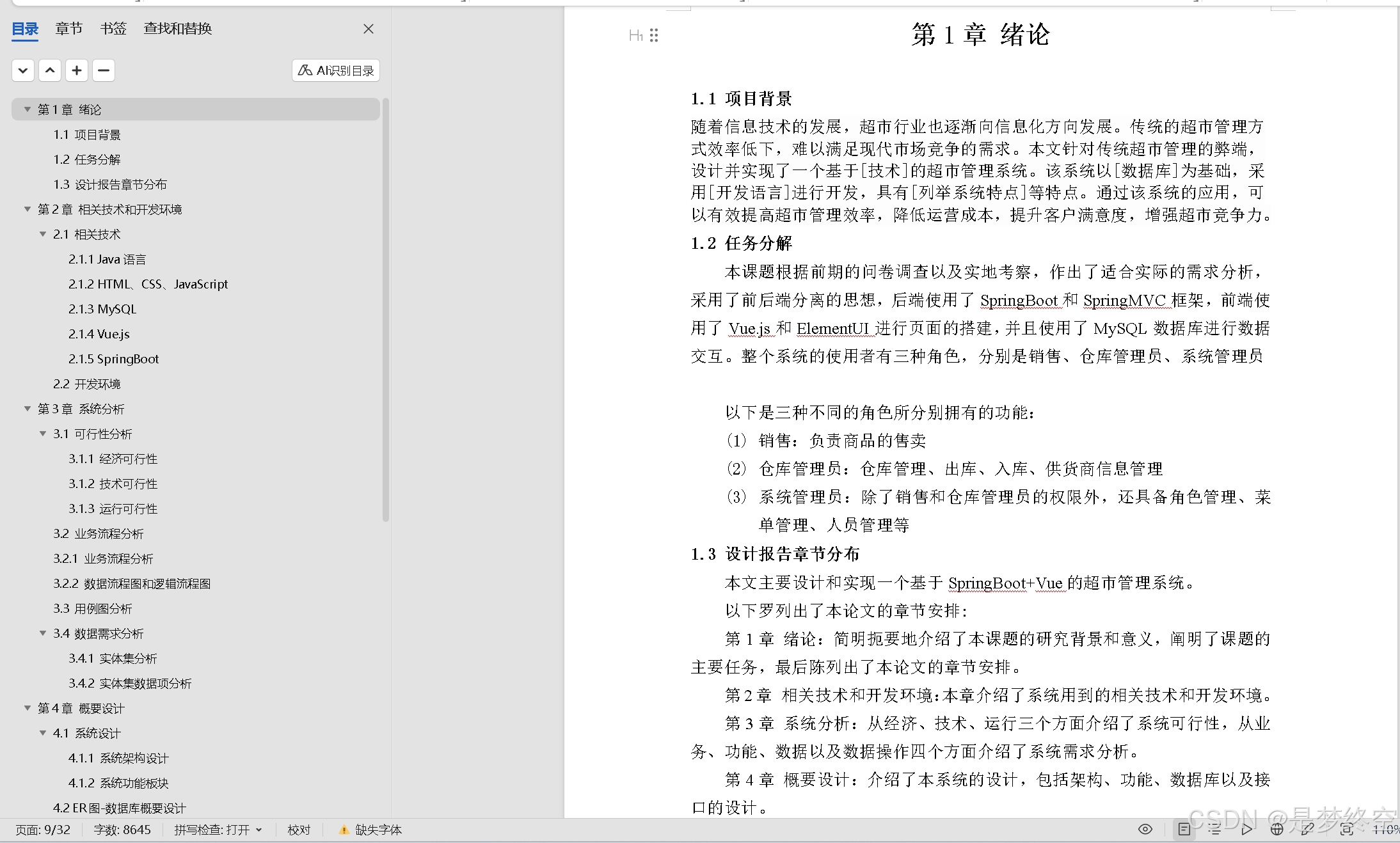Switch to page layout view icon
This screenshot has width=1400, height=843.
[1184, 830]
